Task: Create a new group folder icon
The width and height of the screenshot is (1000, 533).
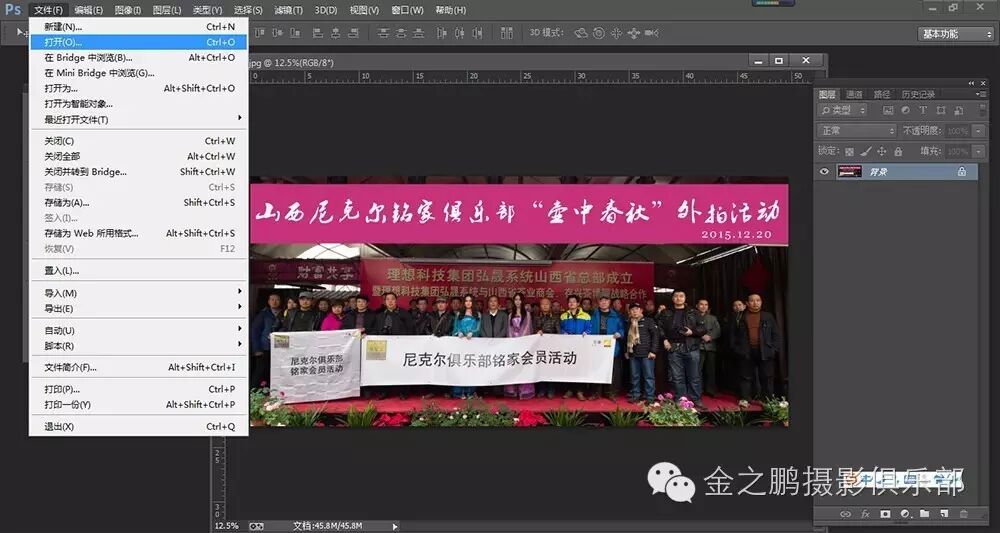Action: [924, 513]
